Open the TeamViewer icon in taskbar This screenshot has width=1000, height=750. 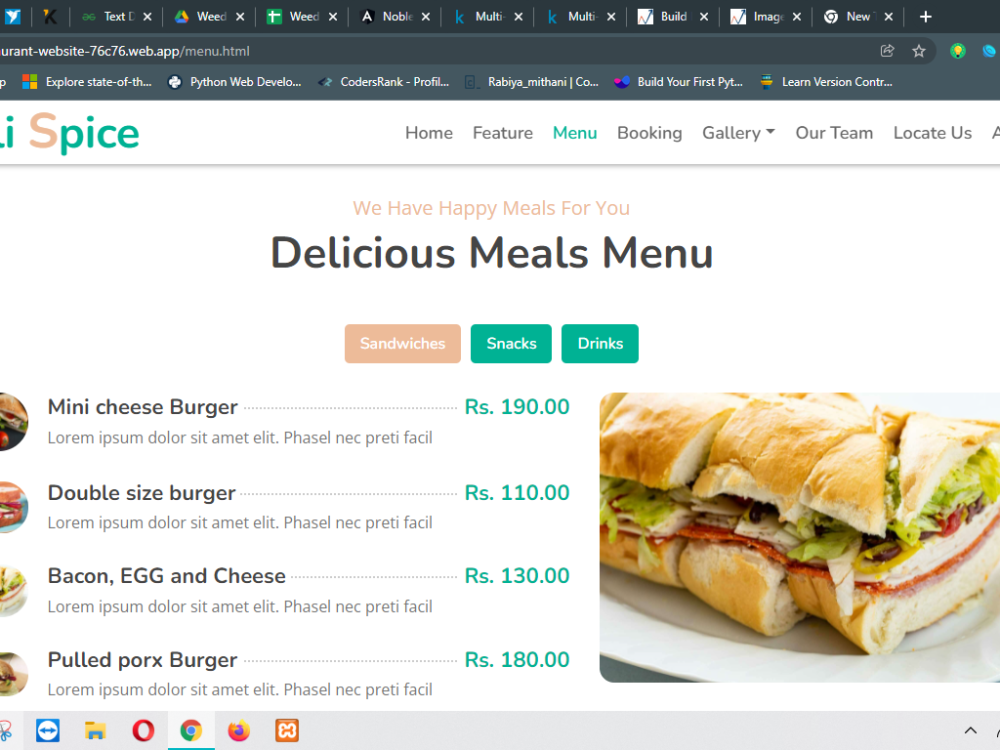tap(48, 730)
